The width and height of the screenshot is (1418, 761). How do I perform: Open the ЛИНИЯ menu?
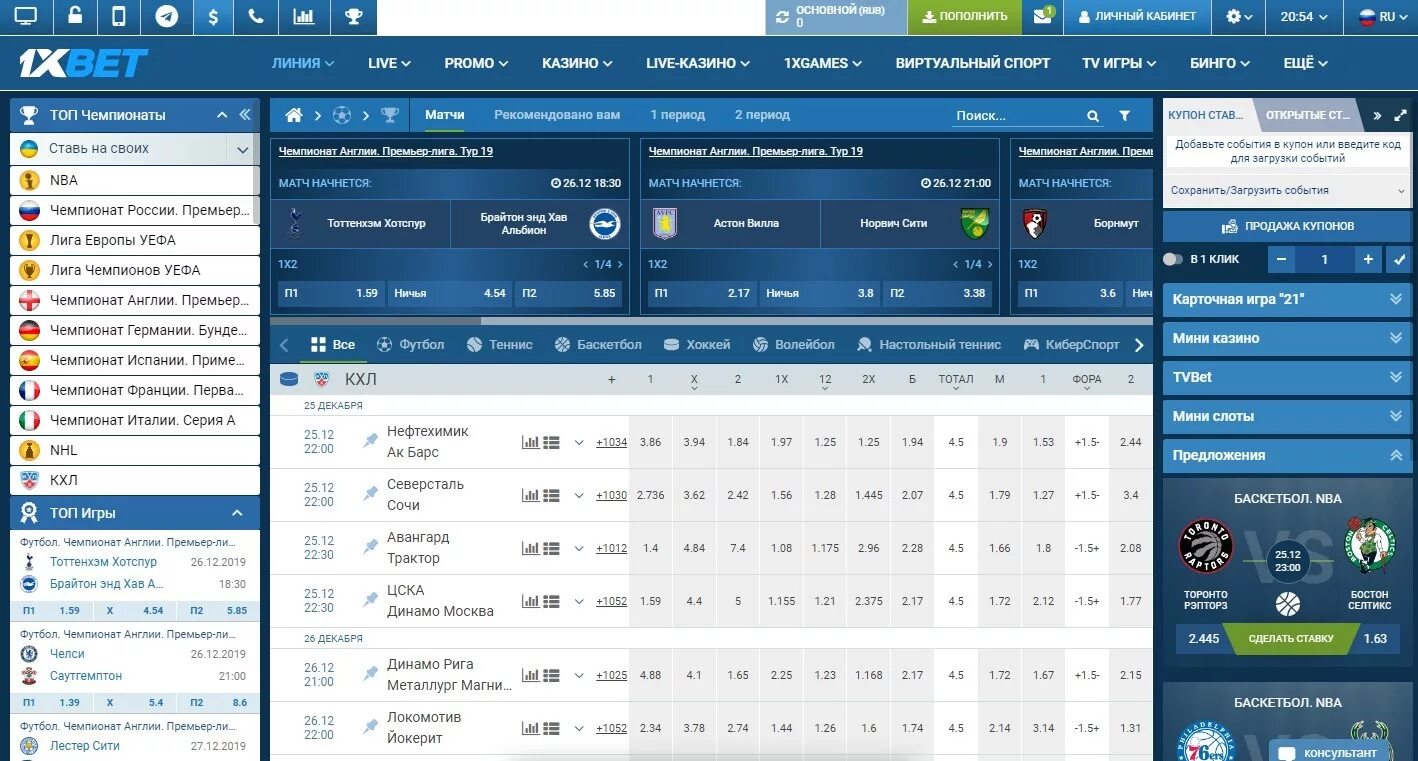click(303, 63)
